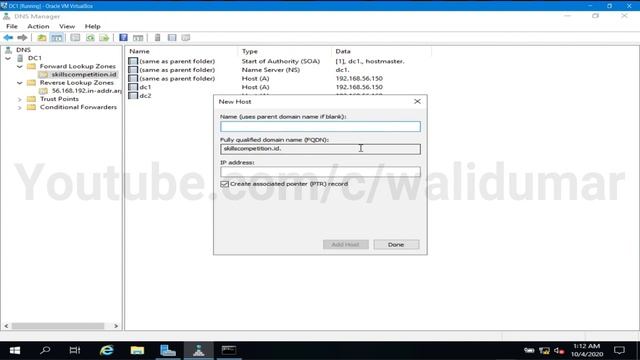Select the Forward Lookup Zones tree item
The height and width of the screenshot is (360, 640).
[78, 66]
